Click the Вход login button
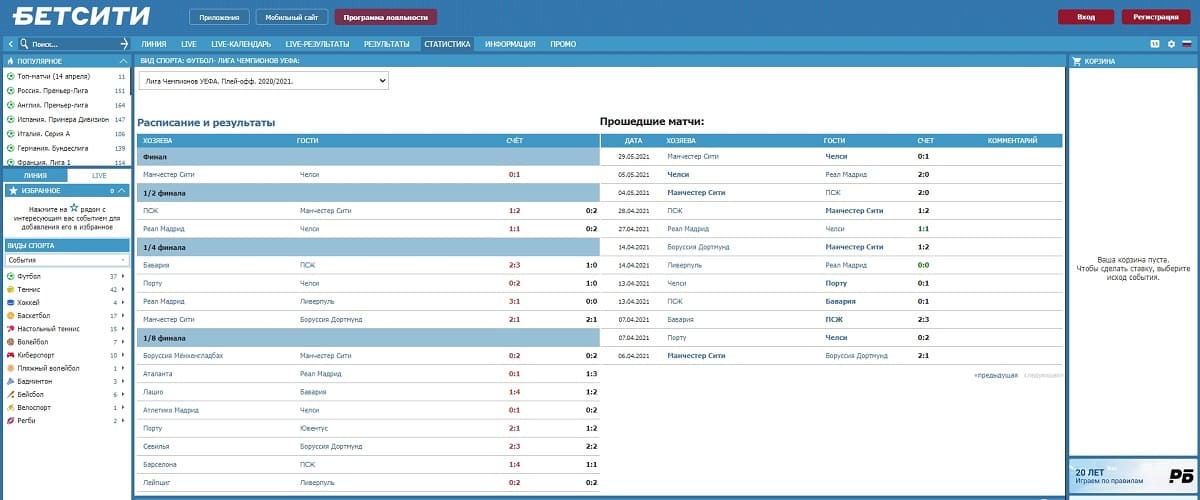The image size is (1200, 500). [1086, 17]
